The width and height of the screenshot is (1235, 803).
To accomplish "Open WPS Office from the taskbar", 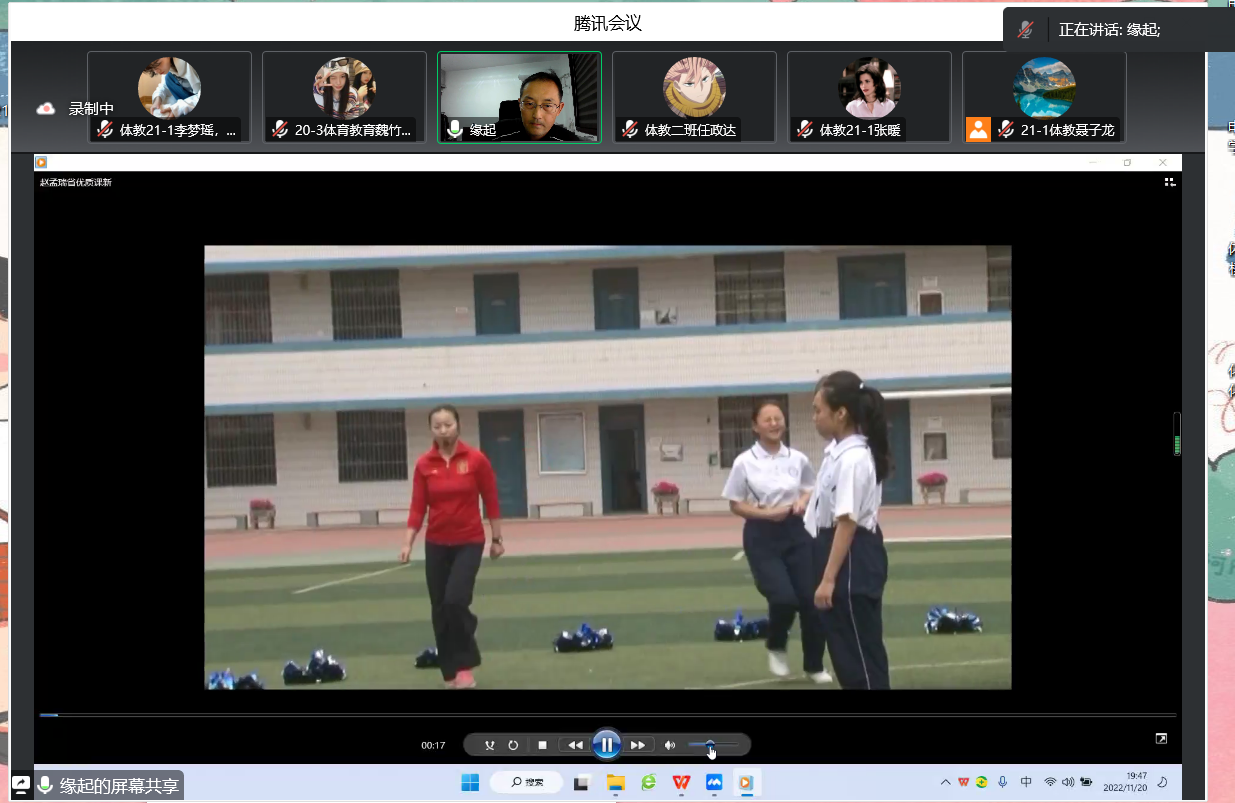I will click(681, 782).
